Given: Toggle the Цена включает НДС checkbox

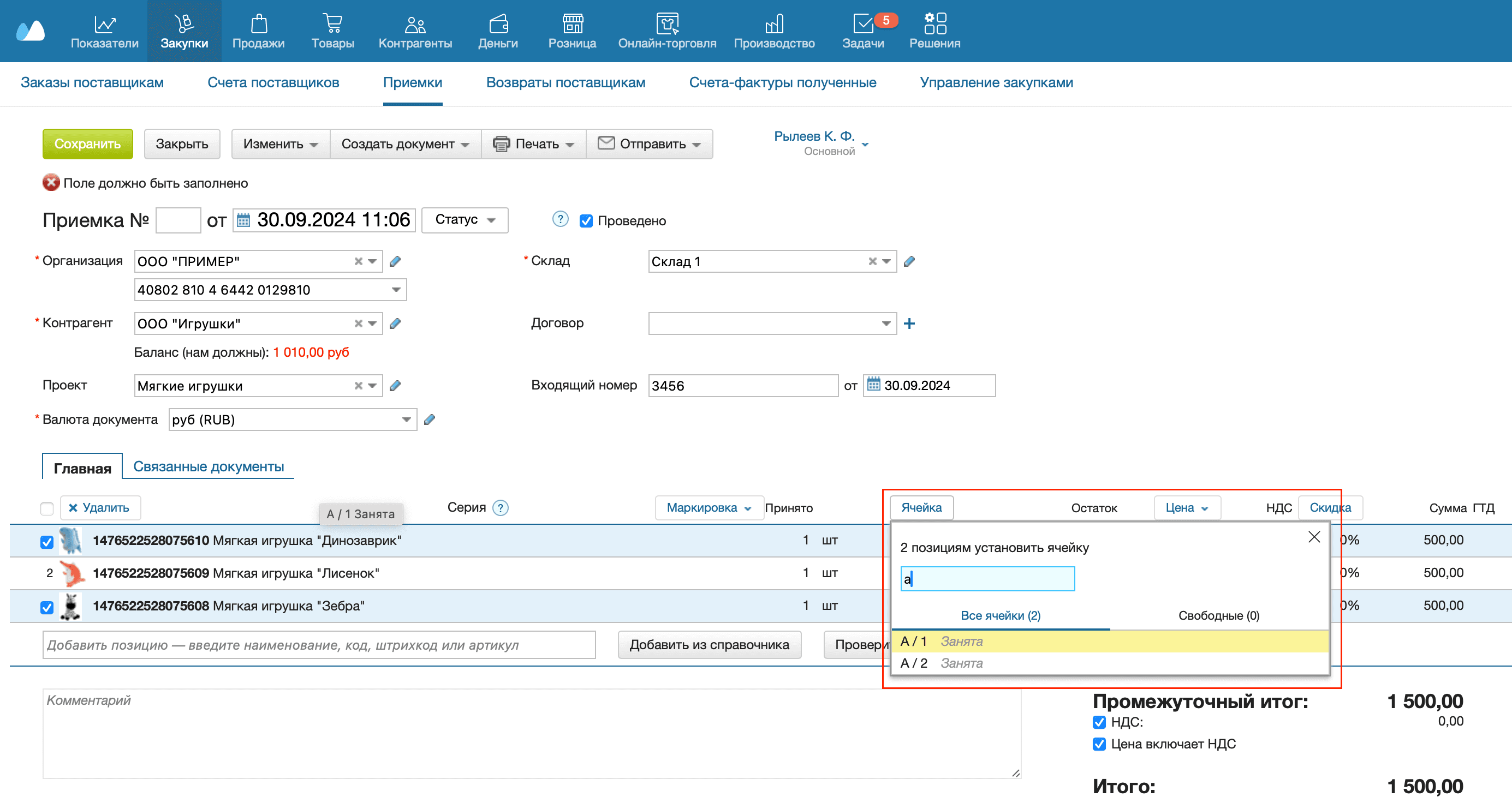Looking at the screenshot, I should (1099, 744).
